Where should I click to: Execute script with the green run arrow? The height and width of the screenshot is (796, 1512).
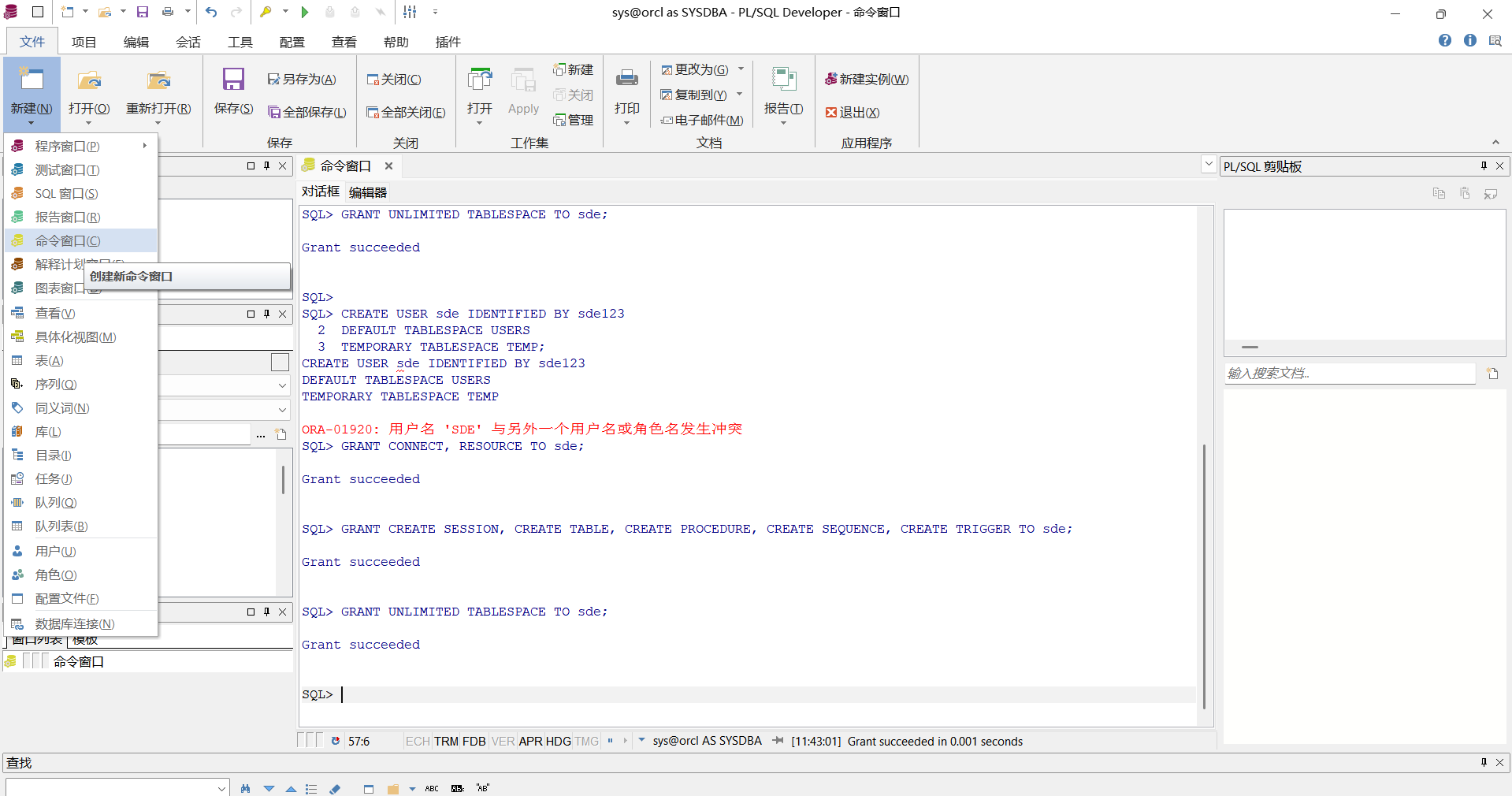pos(306,12)
